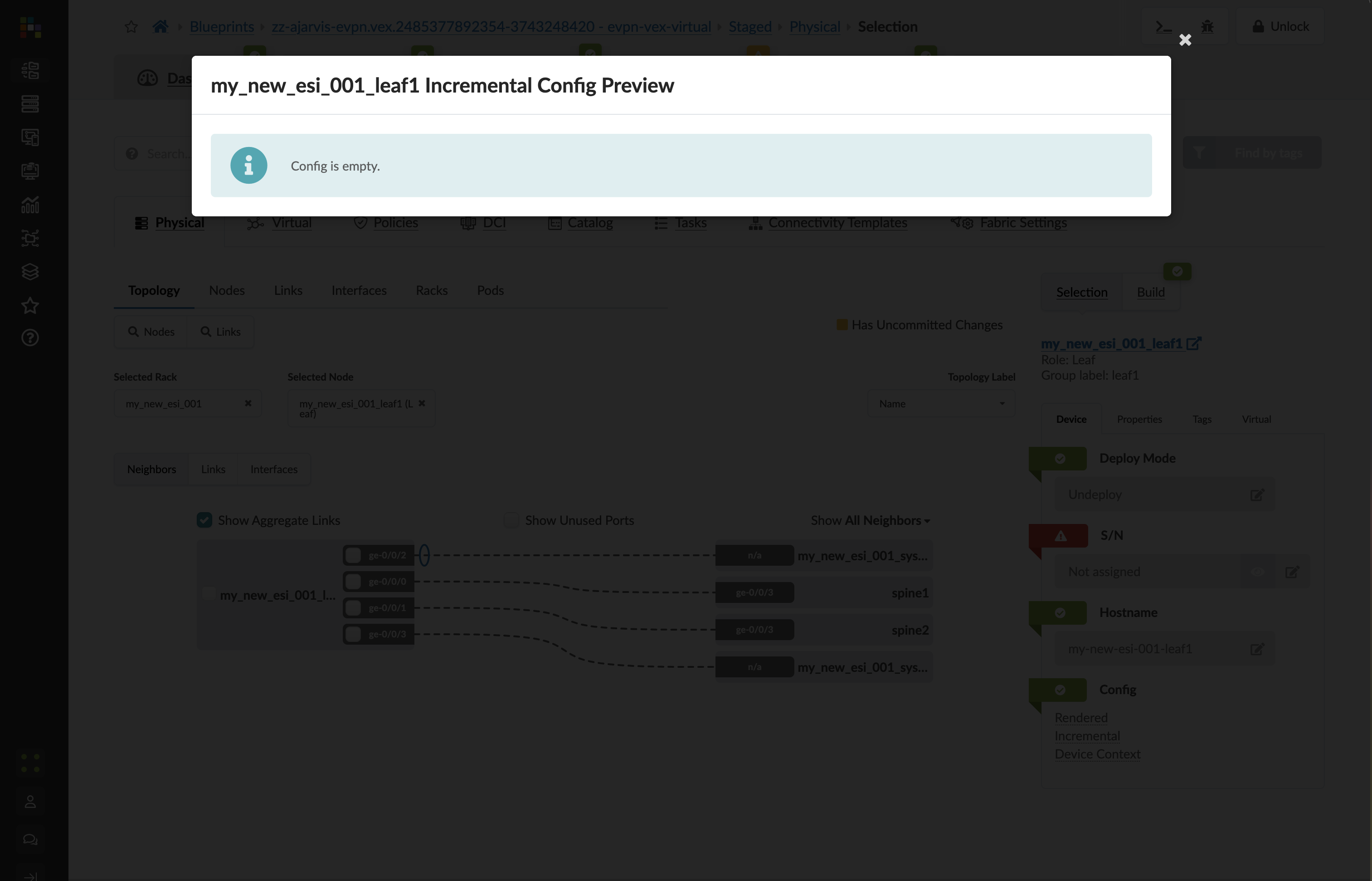This screenshot has height=881, width=1372.
Task: Toggle the ge-0/0/2 interface checkbox
Action: [x=352, y=554]
